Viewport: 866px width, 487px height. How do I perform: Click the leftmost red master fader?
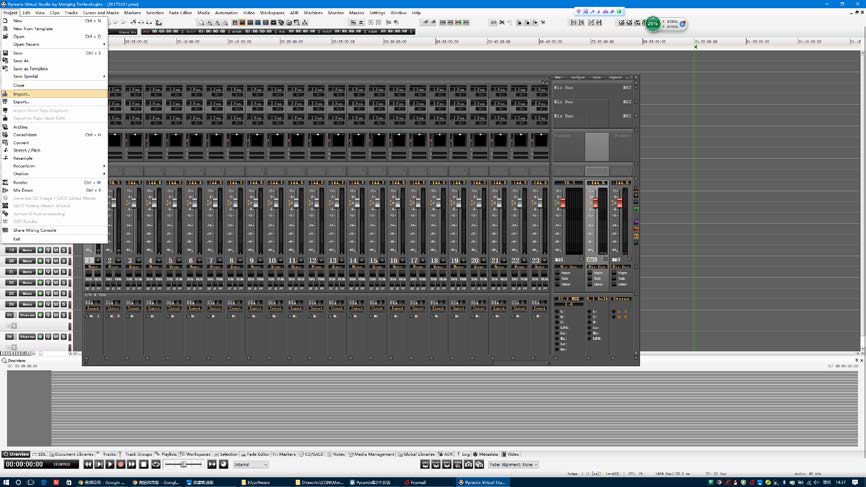click(563, 204)
